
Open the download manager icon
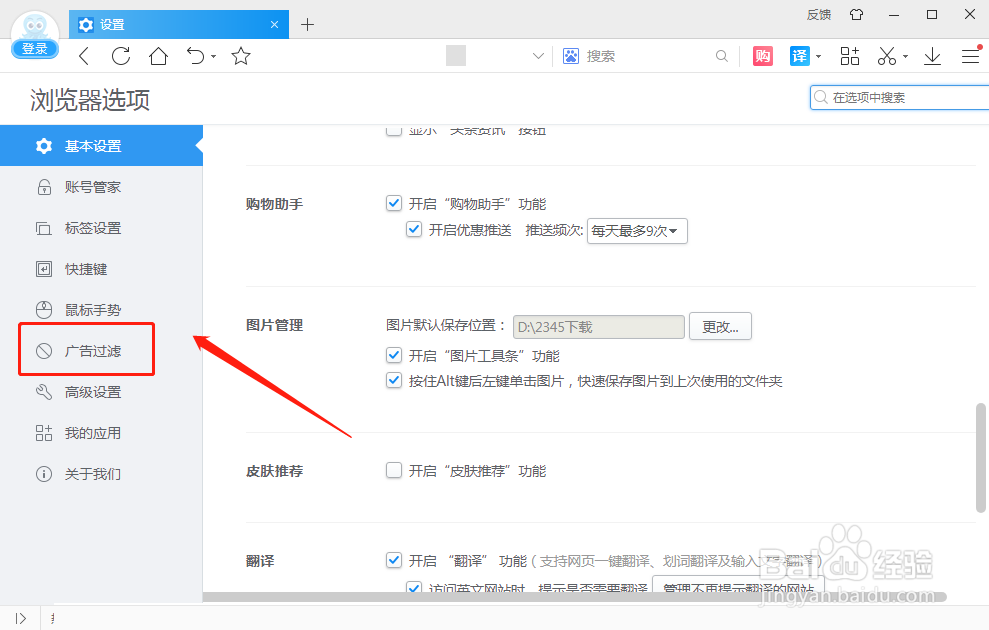[x=932, y=56]
